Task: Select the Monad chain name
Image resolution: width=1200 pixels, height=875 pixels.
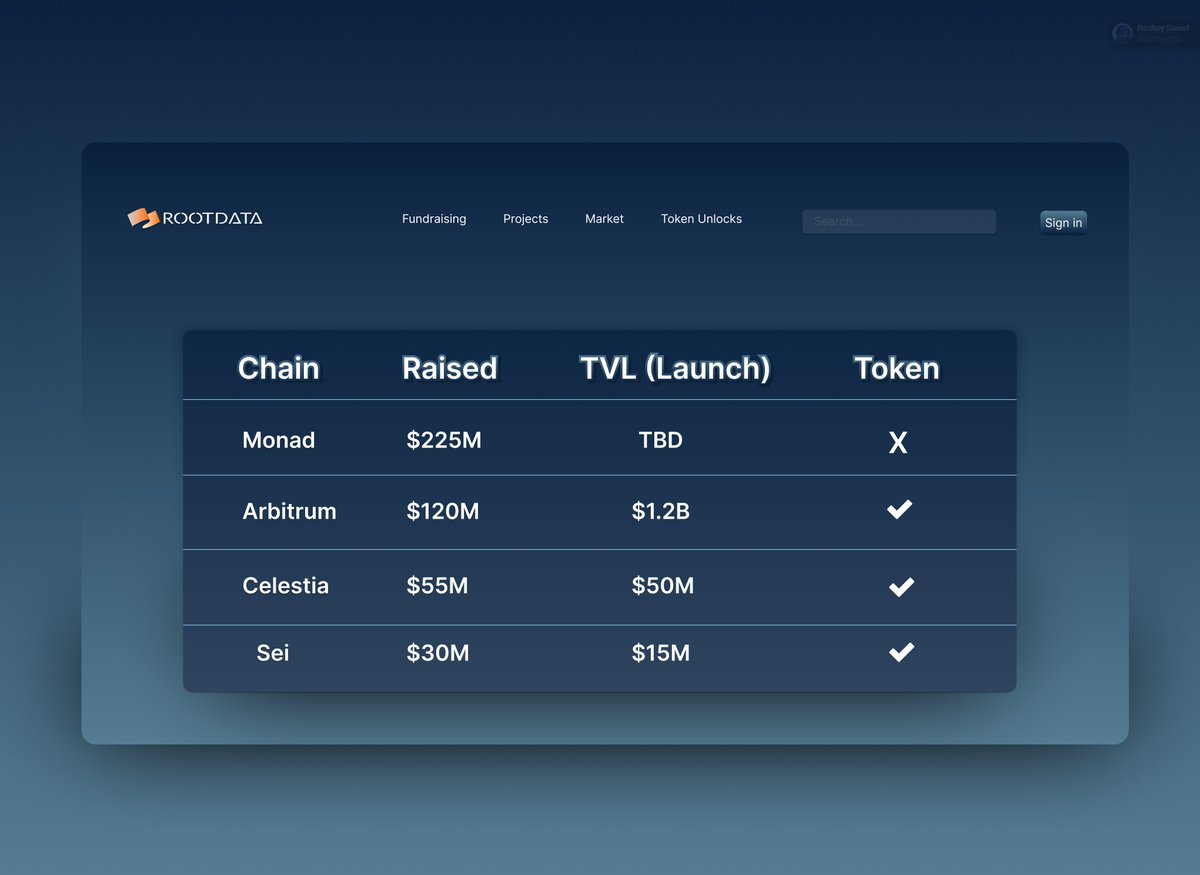Action: [279, 440]
